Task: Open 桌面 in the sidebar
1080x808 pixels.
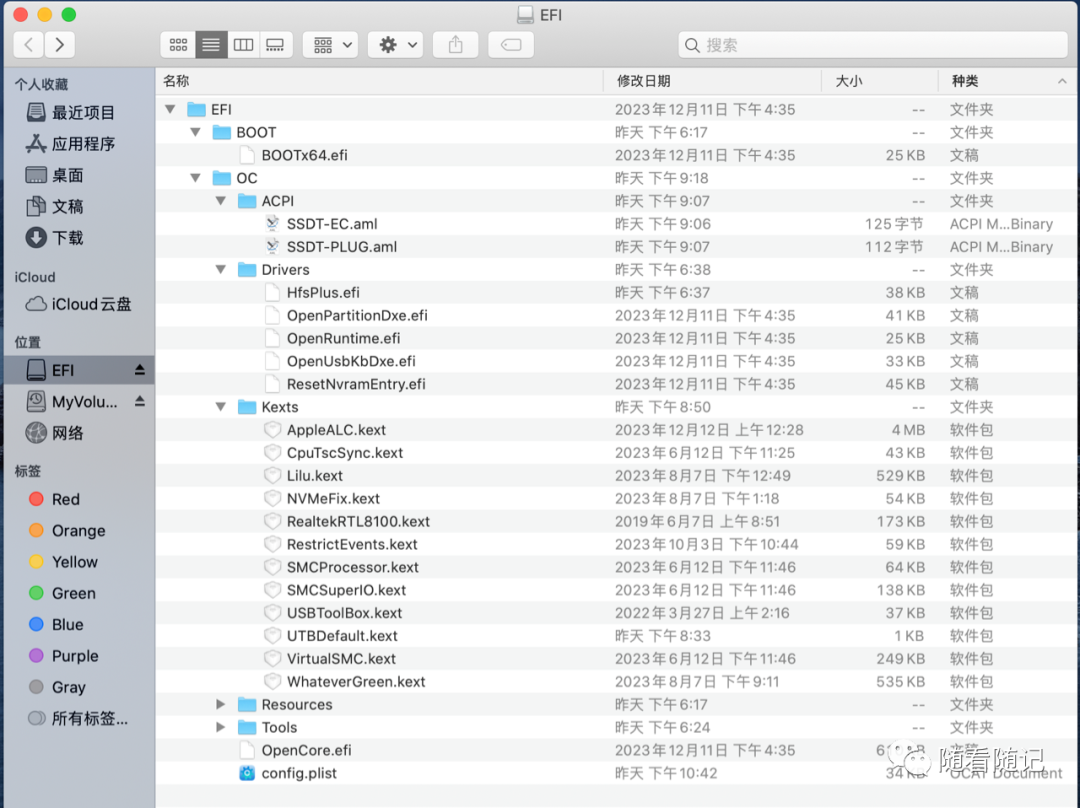Action: [54, 175]
